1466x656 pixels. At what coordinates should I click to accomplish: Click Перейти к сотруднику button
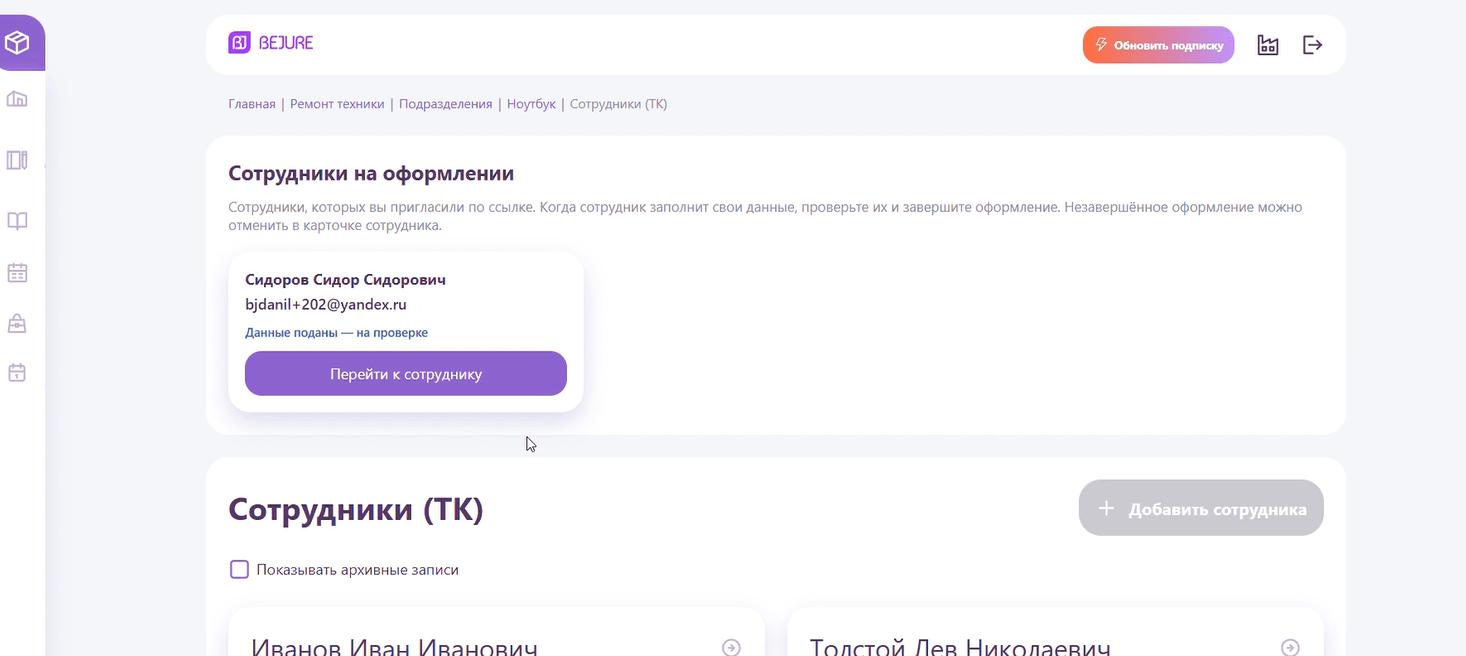click(x=406, y=374)
